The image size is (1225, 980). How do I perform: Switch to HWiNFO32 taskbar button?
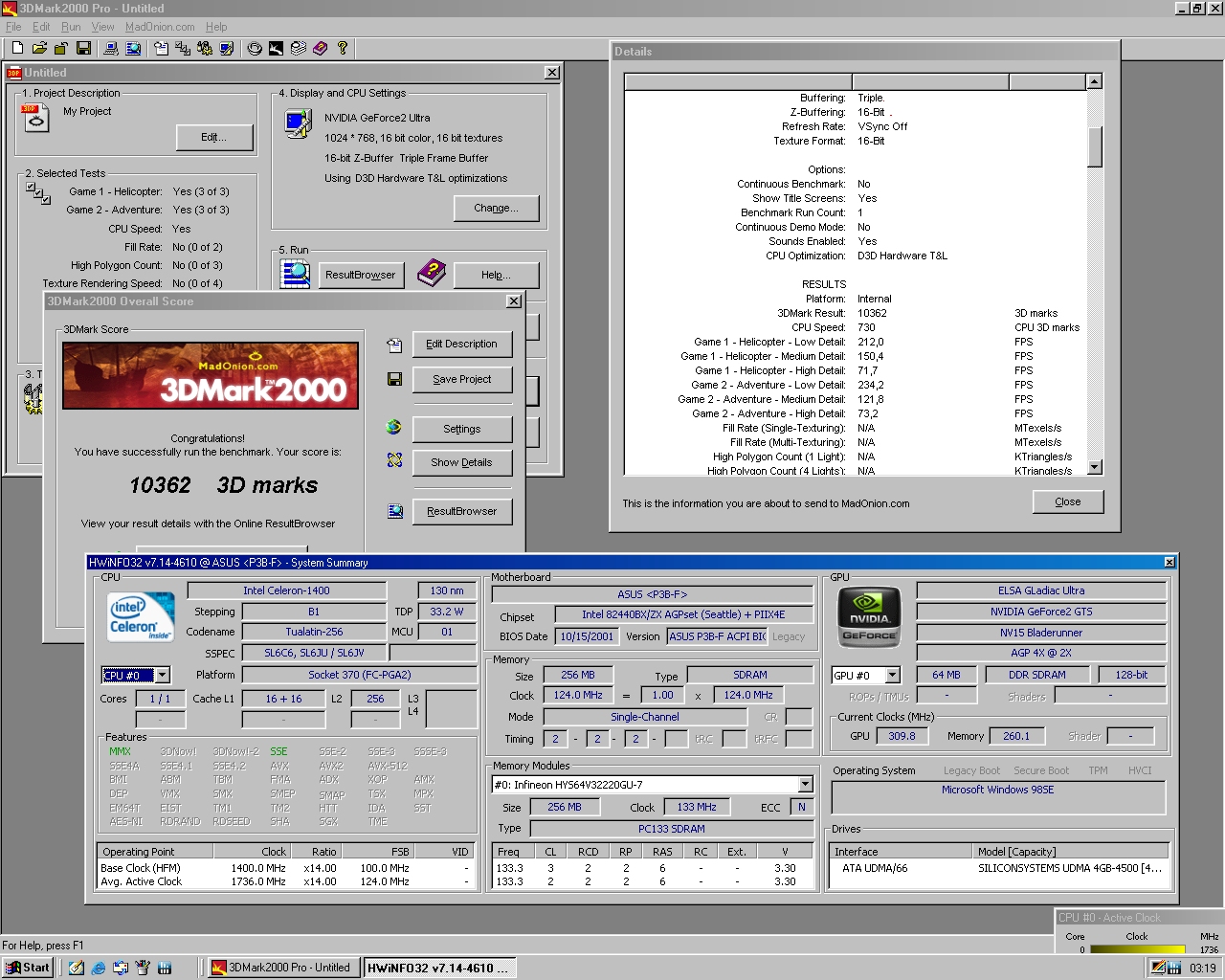[439, 968]
